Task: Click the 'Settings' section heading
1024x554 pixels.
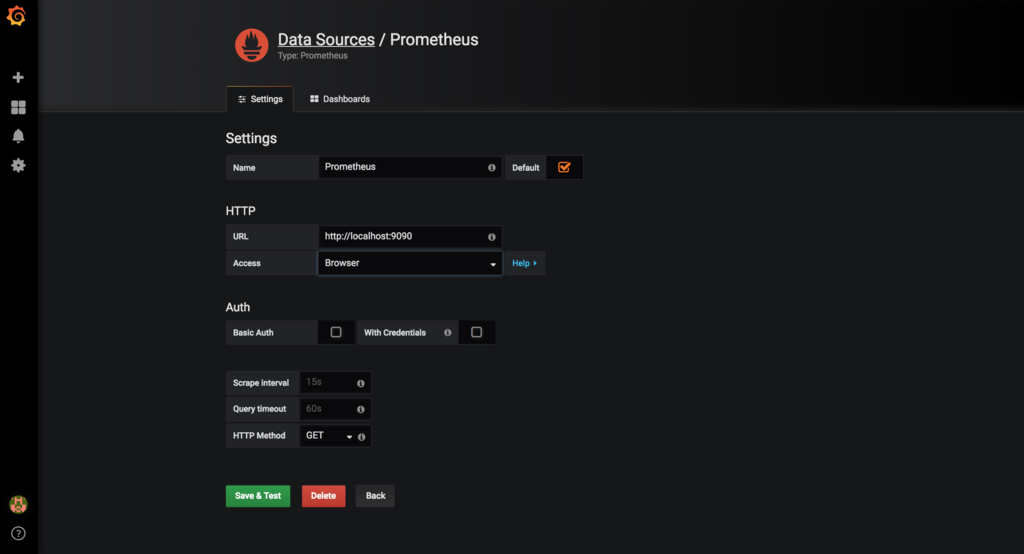Action: click(x=251, y=138)
